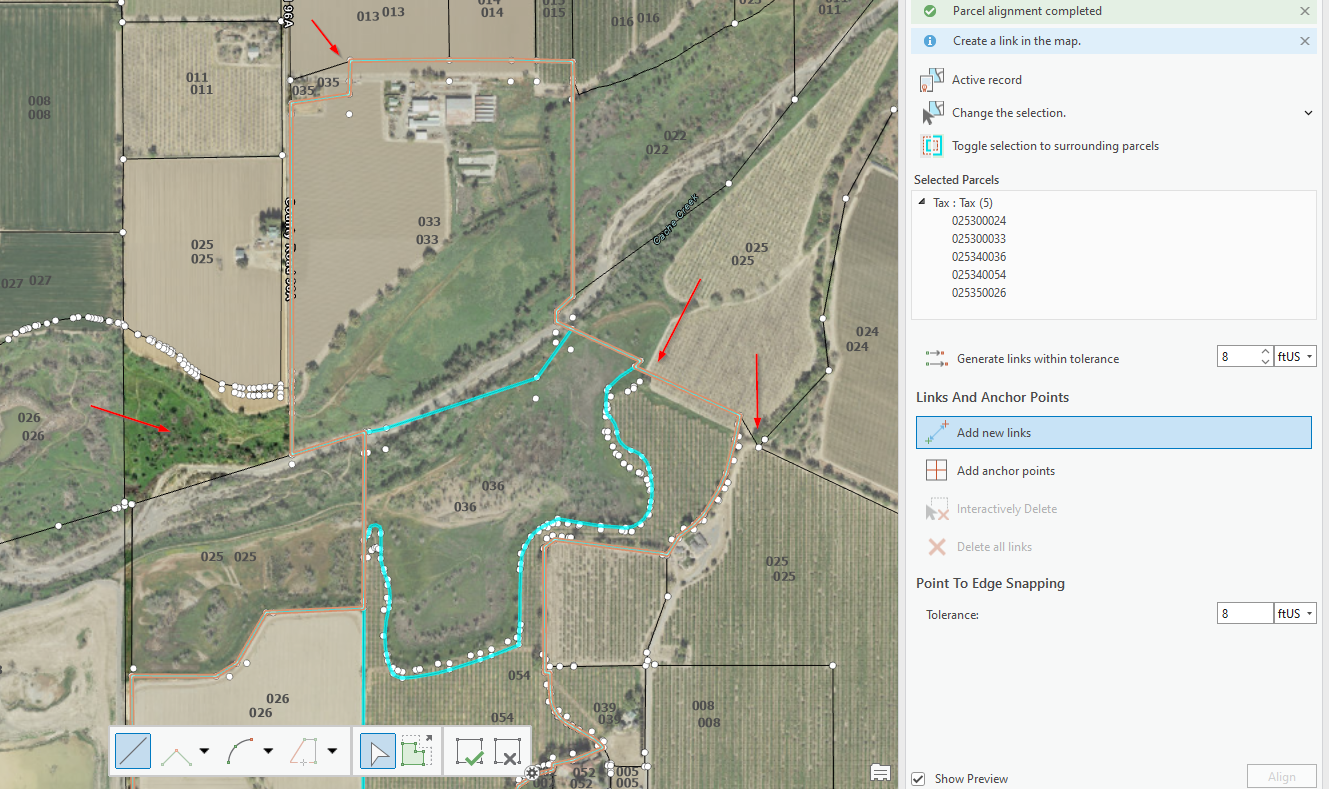The image size is (1329, 789).
Task: Select the Line segment tool
Action: (133, 750)
